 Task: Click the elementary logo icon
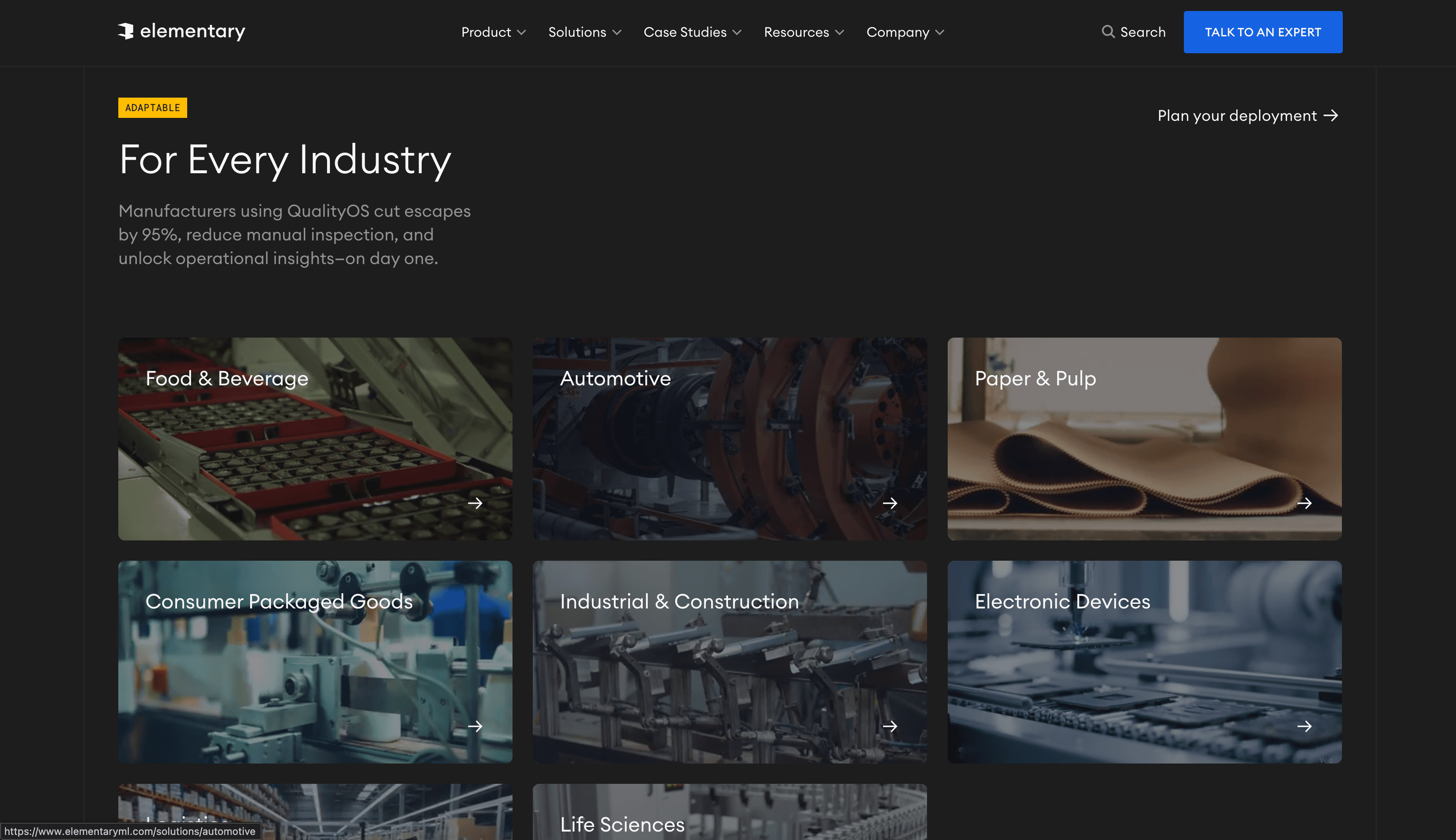pyautogui.click(x=126, y=31)
